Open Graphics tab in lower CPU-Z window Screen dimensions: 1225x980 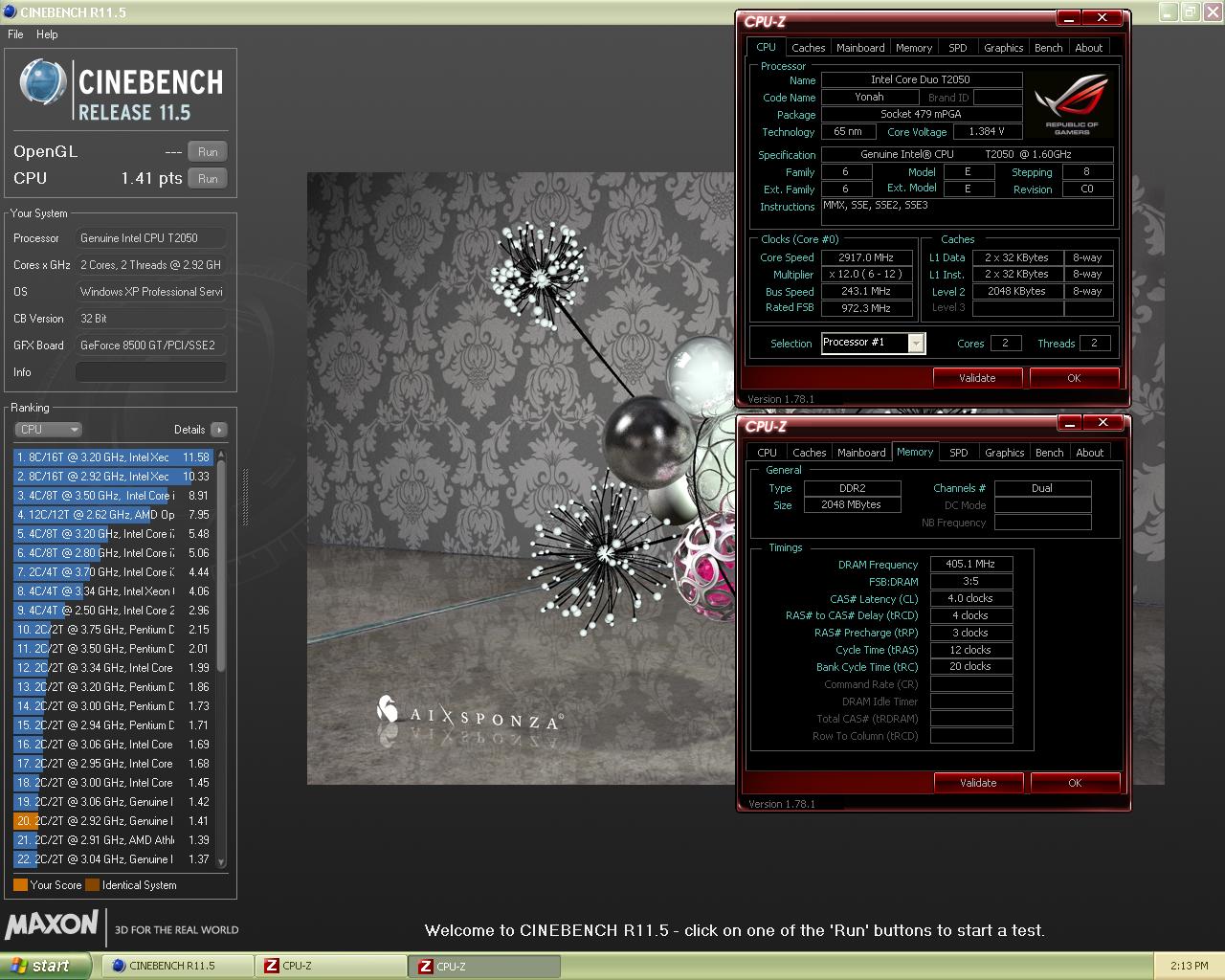[x=1004, y=453]
